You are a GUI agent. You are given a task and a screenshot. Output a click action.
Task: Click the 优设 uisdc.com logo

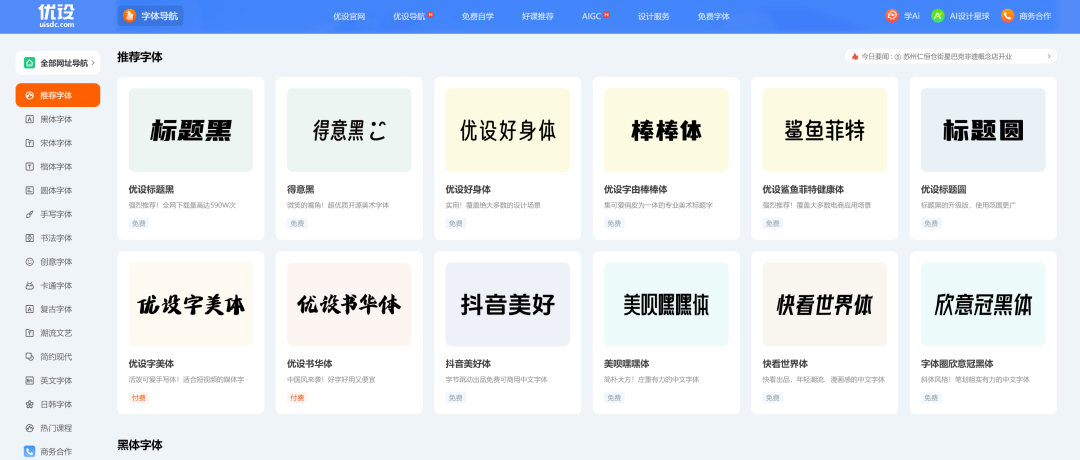coord(57,15)
